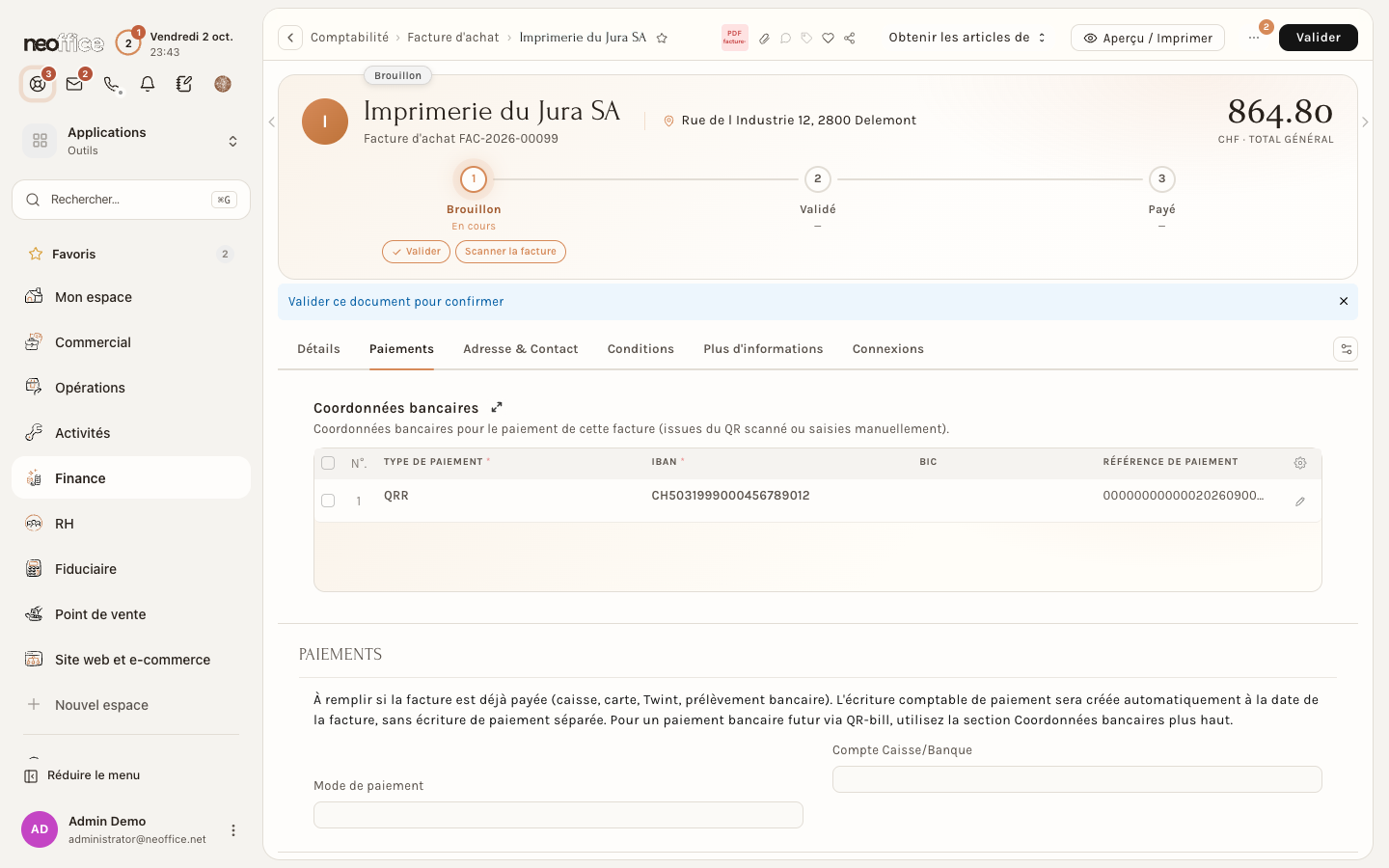Click the black Valider button

(1319, 38)
